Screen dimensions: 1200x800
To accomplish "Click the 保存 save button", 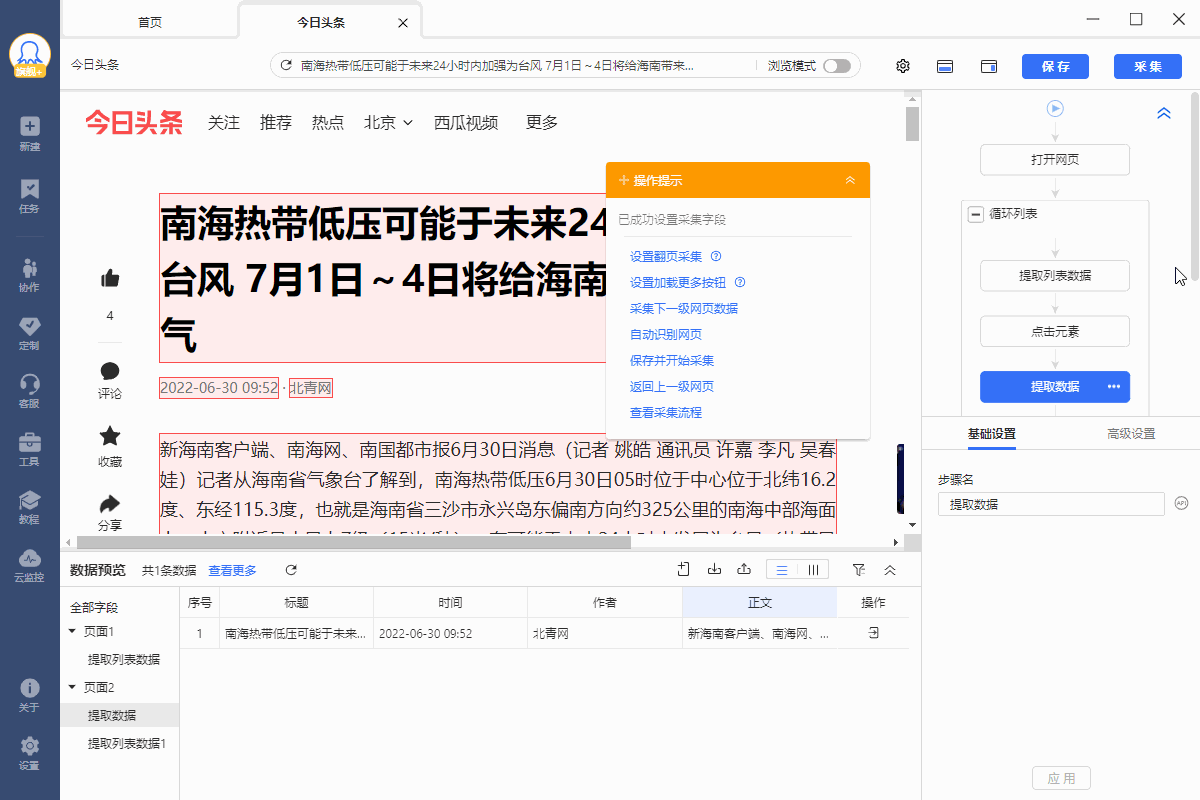I will (1055, 66).
